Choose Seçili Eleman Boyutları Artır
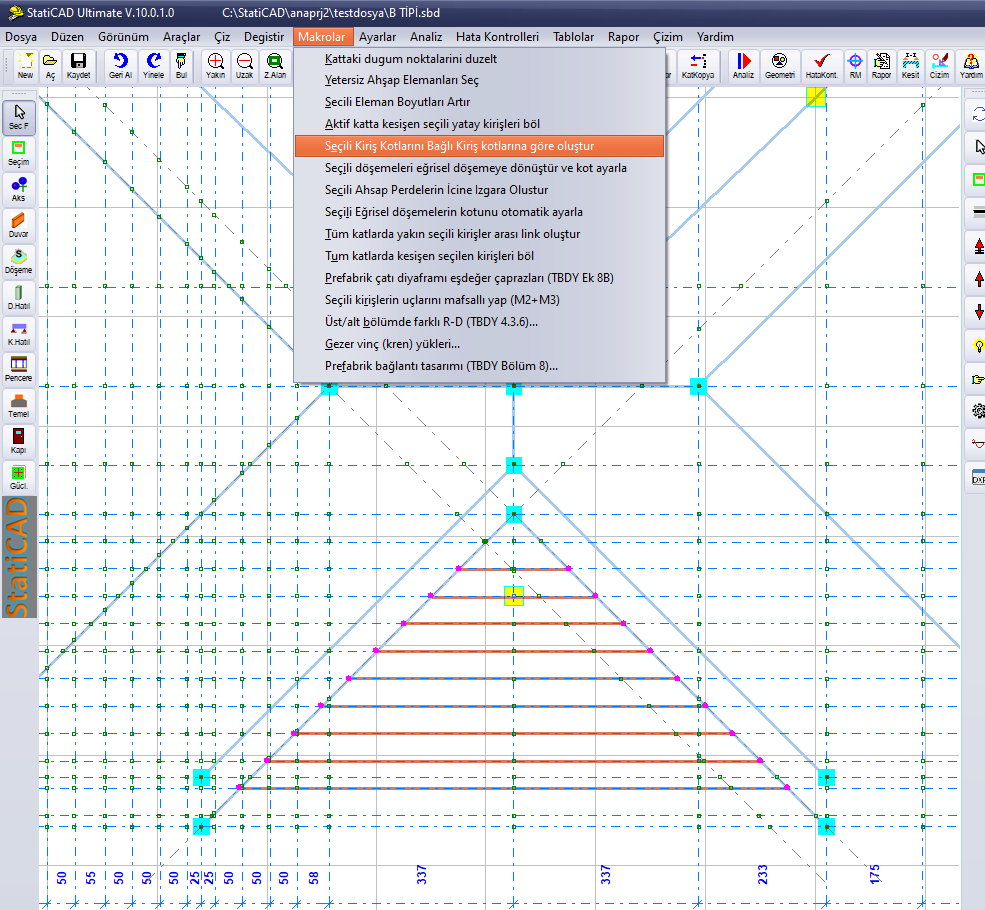Viewport: 985px width, 910px height. (479, 102)
